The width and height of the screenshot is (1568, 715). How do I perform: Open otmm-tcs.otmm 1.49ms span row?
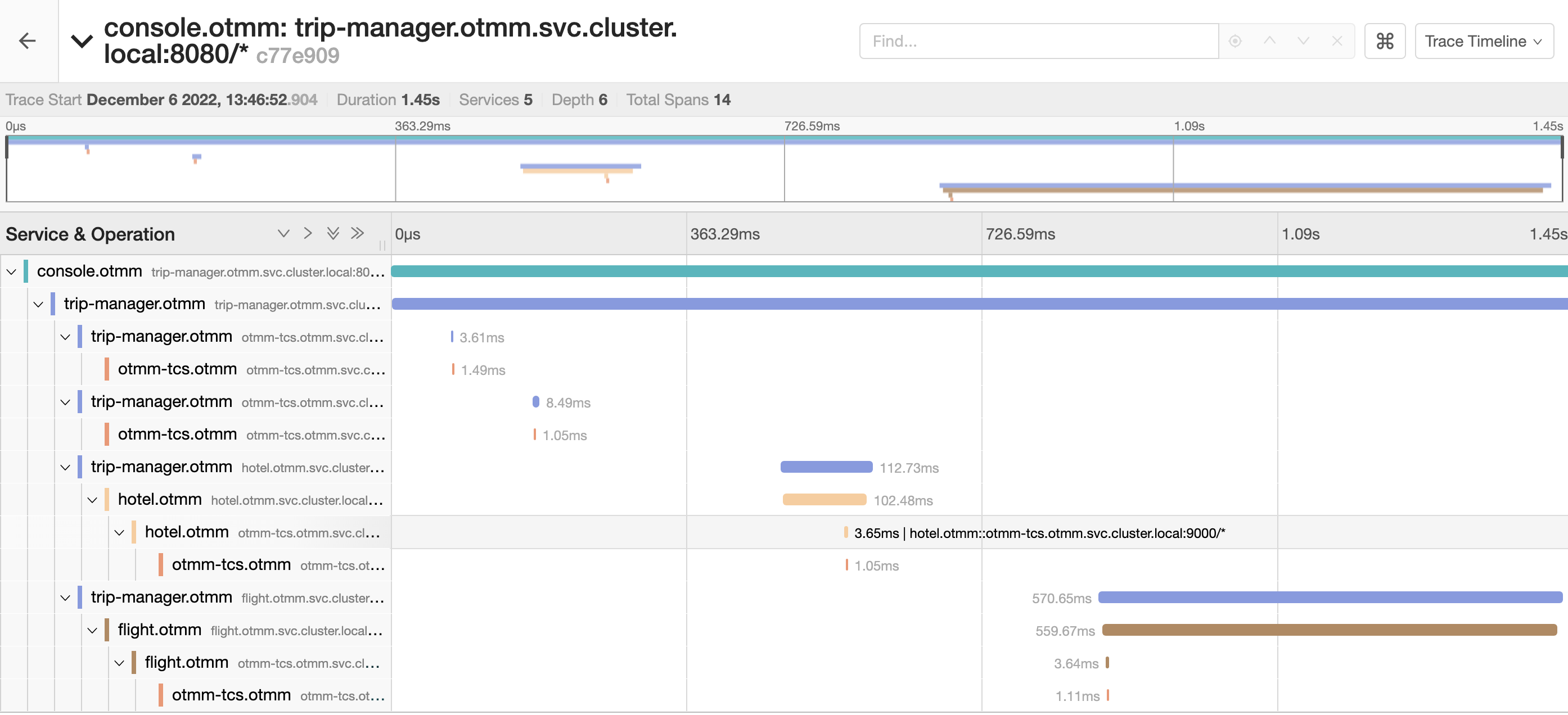[177, 369]
